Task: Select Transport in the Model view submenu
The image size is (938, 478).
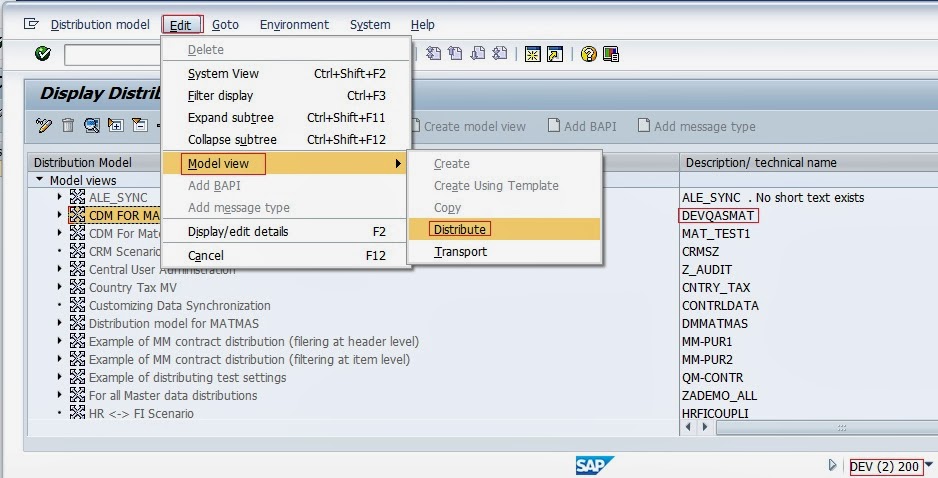Action: click(x=460, y=252)
